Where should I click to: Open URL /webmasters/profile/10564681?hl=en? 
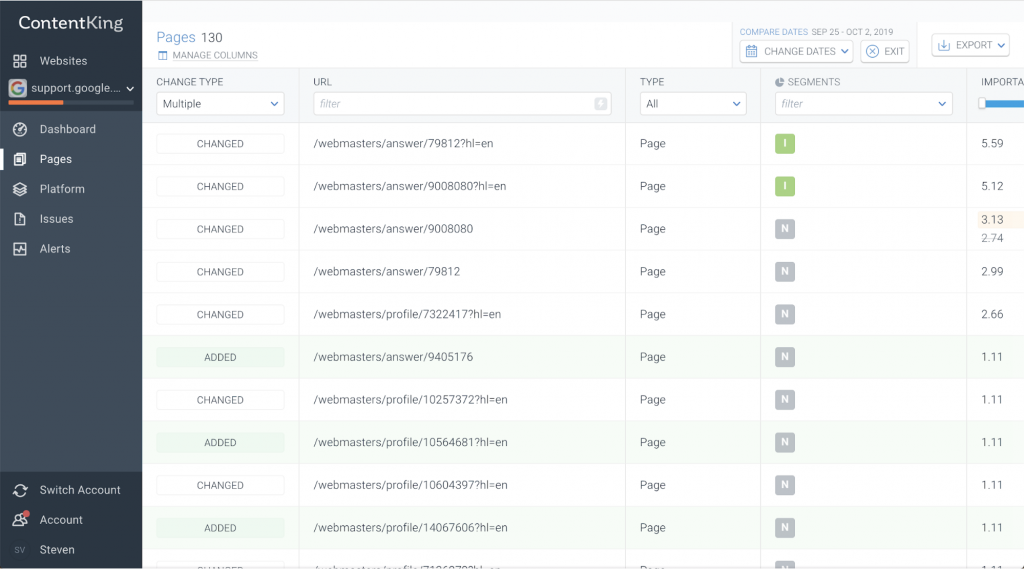coord(410,442)
